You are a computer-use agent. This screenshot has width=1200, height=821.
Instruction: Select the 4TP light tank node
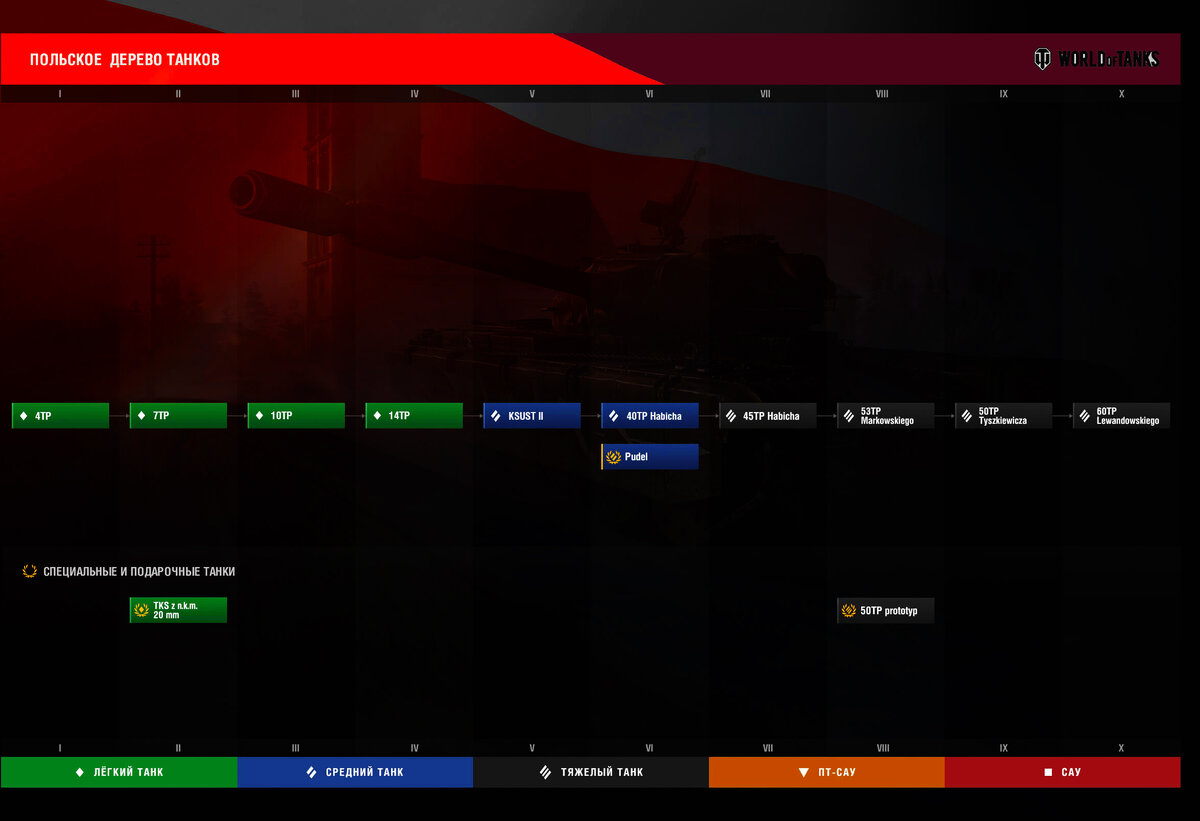tap(60, 416)
